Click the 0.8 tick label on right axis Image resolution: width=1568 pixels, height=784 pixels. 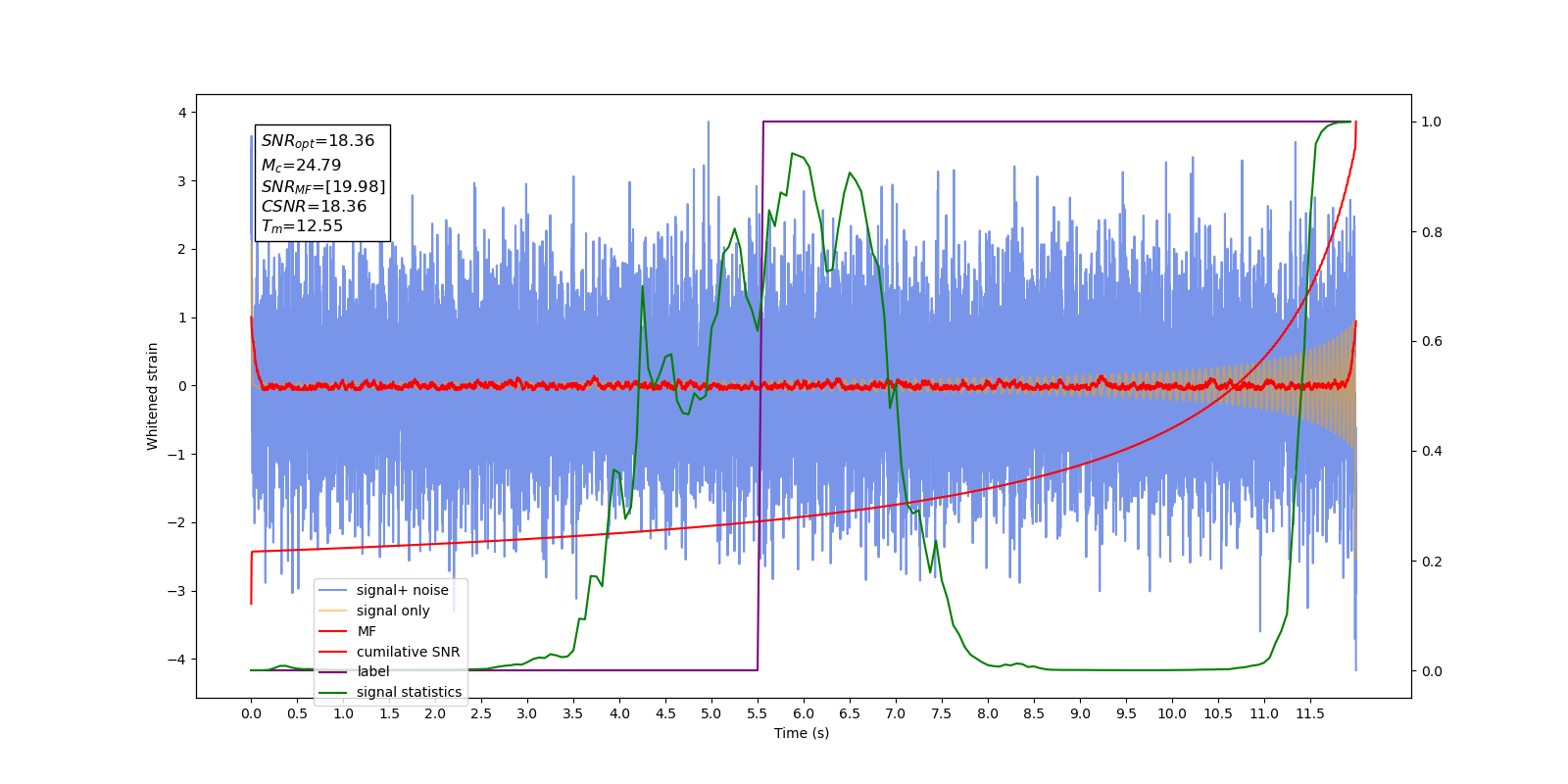(1432, 232)
